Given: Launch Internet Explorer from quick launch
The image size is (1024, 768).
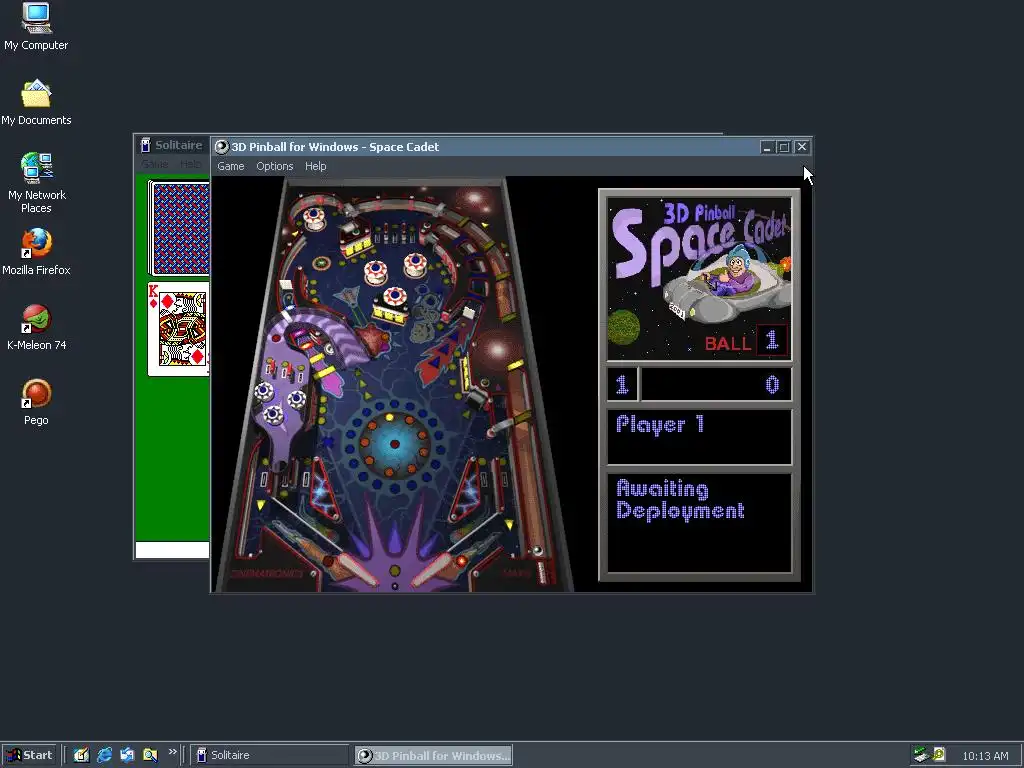Looking at the screenshot, I should point(104,755).
